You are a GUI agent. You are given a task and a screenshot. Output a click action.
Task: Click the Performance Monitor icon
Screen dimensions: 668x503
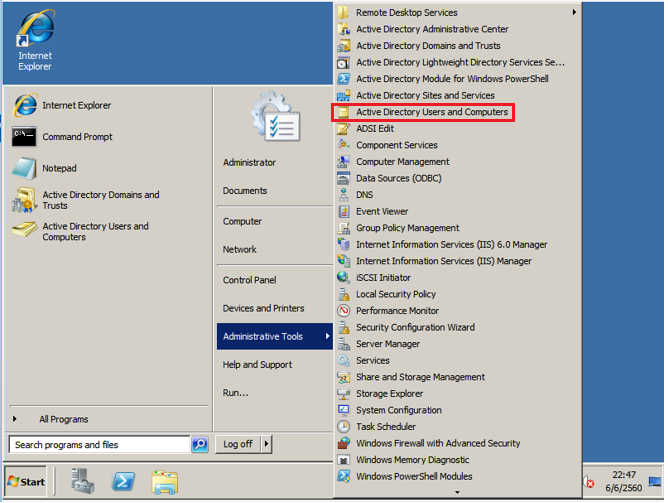343,311
